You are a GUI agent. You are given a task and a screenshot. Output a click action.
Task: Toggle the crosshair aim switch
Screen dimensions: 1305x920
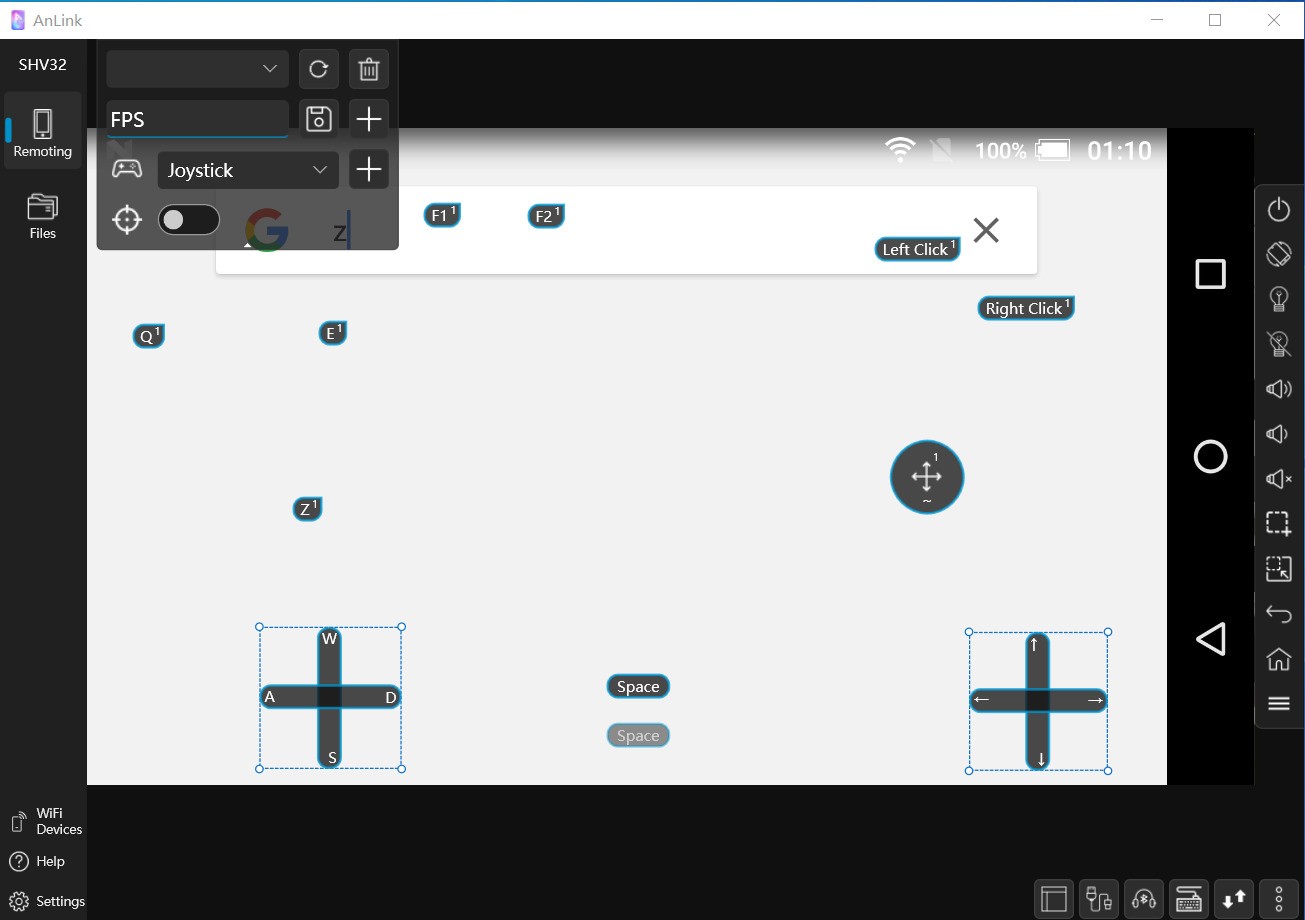[x=189, y=220]
